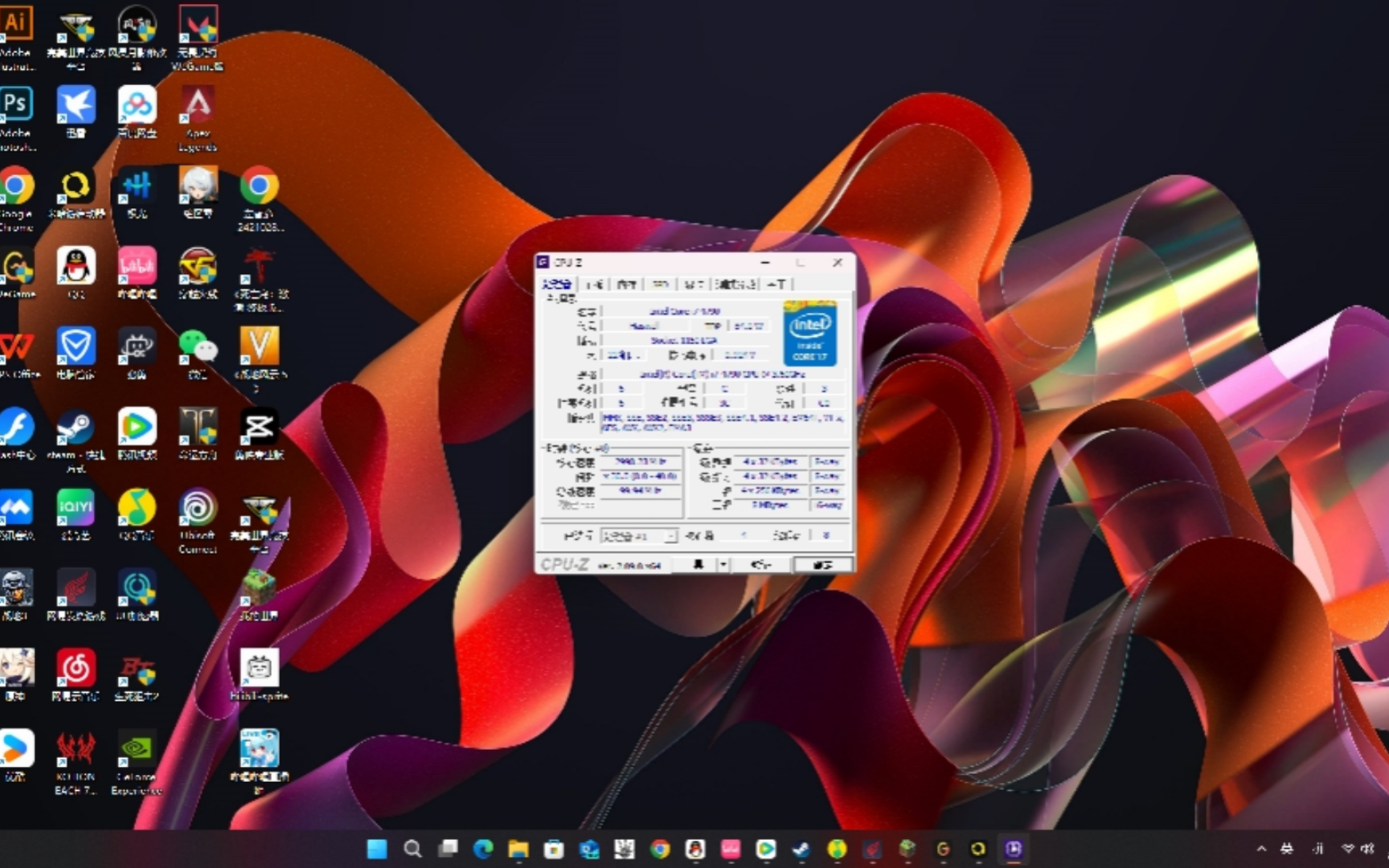
Task: Switch to the SPD tab in CPU-Z
Action: [660, 284]
